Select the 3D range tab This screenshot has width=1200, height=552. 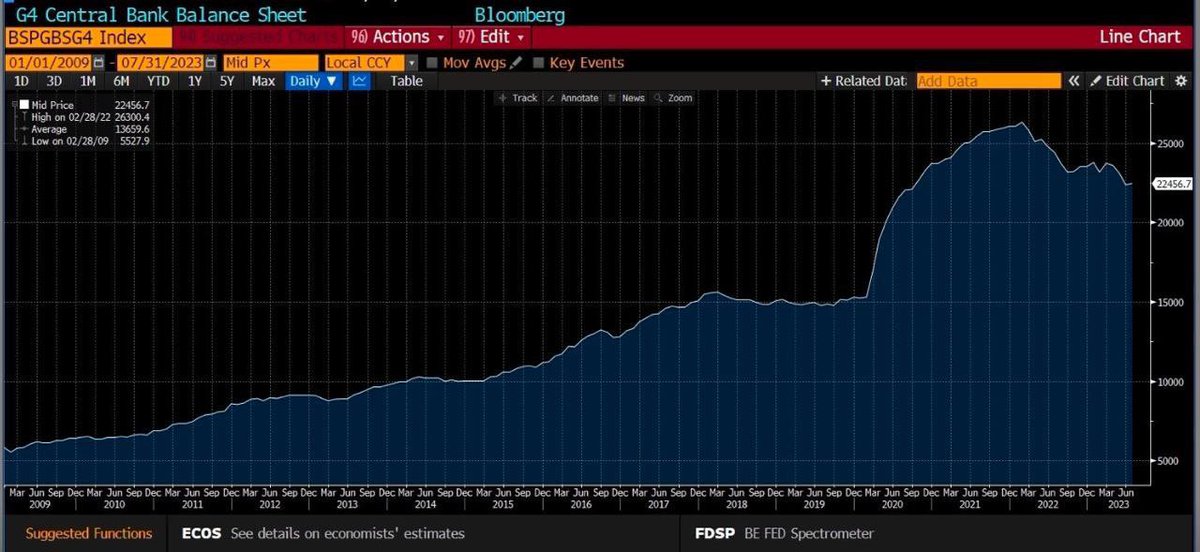(54, 81)
